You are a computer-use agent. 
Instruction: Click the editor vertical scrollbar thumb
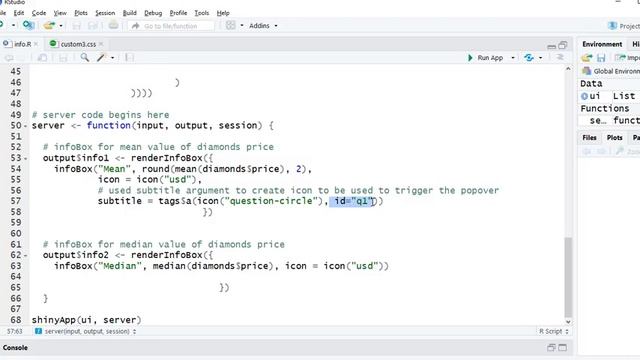coord(568,277)
